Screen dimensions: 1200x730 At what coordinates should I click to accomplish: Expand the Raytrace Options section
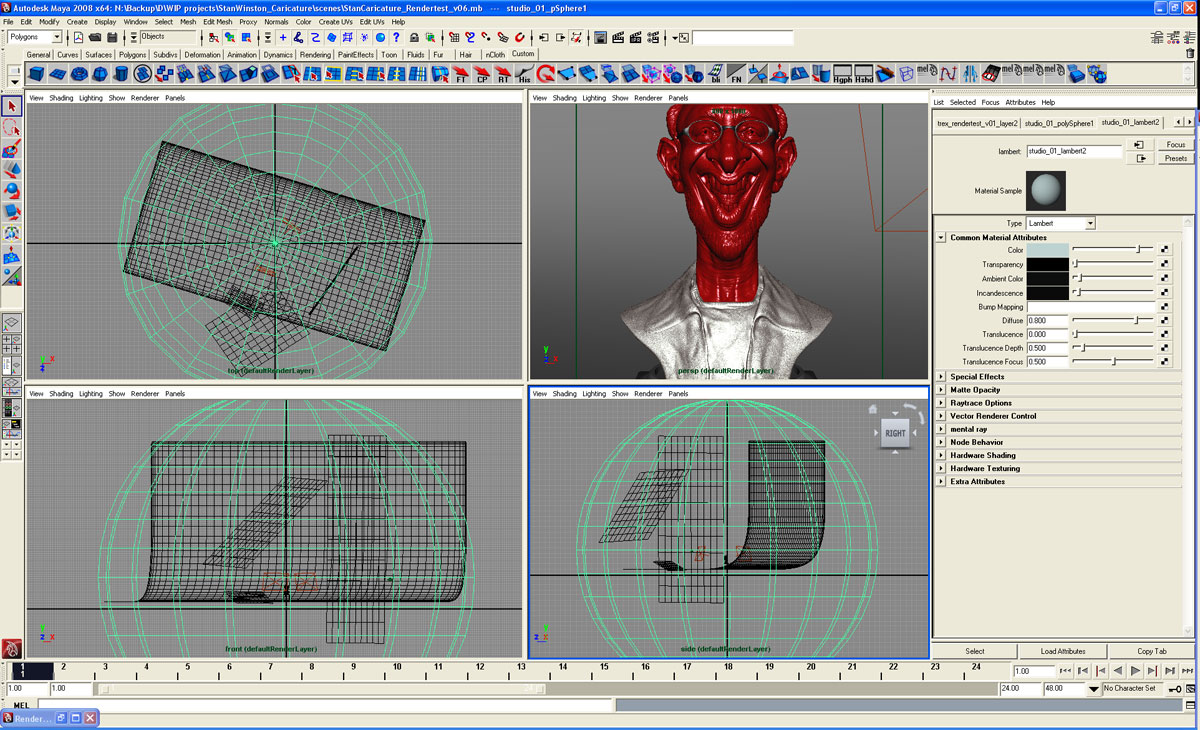click(941, 403)
